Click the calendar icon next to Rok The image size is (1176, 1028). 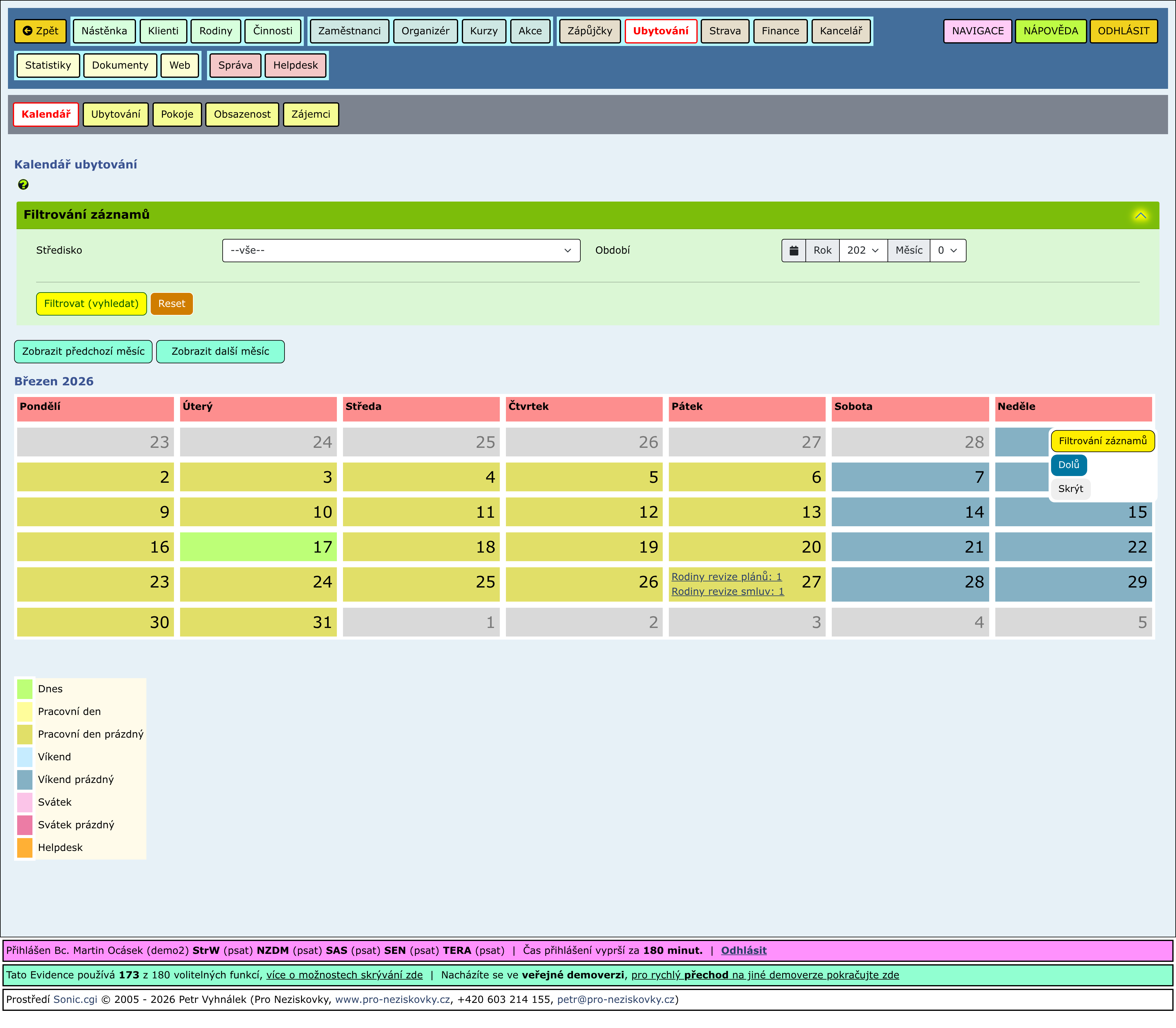[793, 251]
